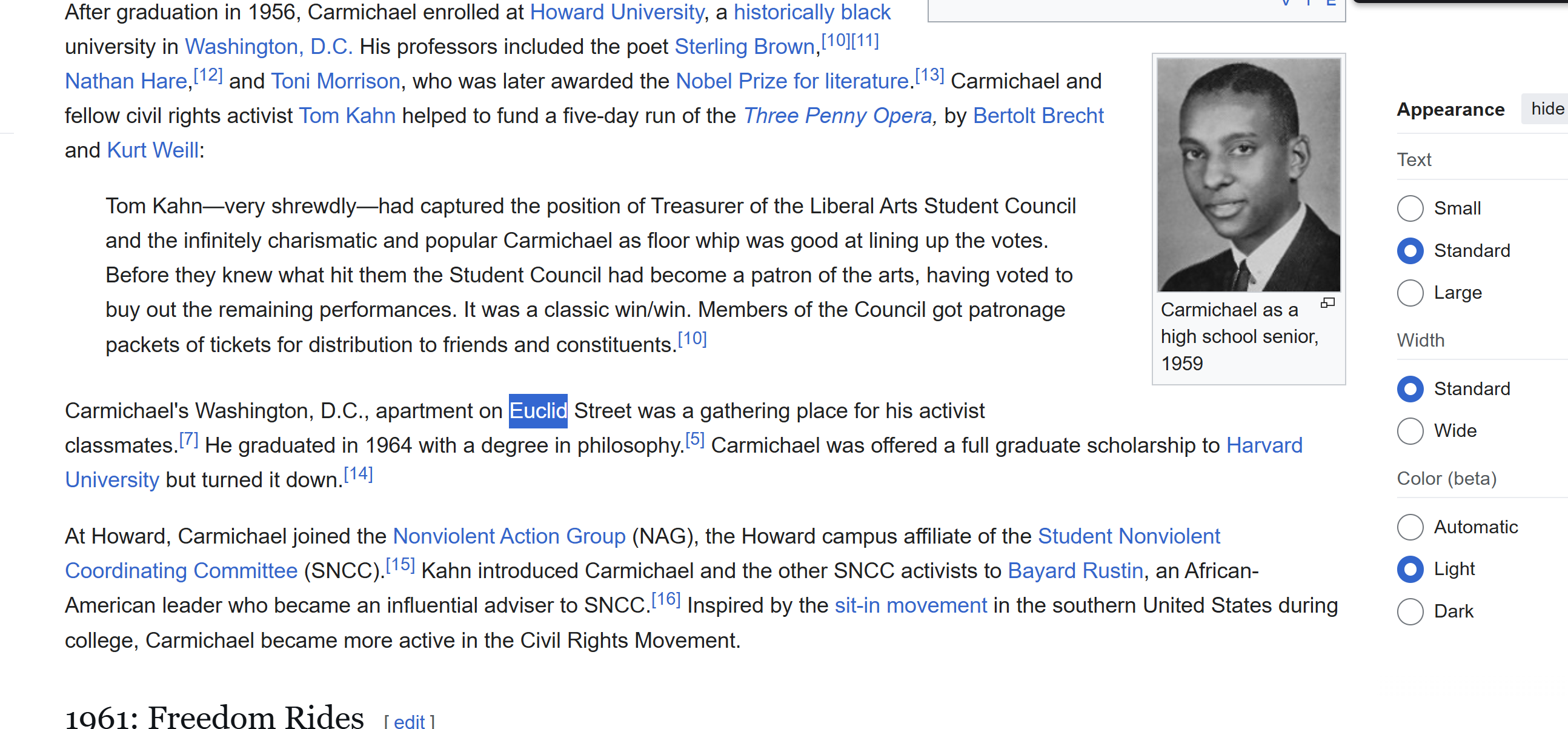
Task: Select Large text size option
Action: [1410, 293]
